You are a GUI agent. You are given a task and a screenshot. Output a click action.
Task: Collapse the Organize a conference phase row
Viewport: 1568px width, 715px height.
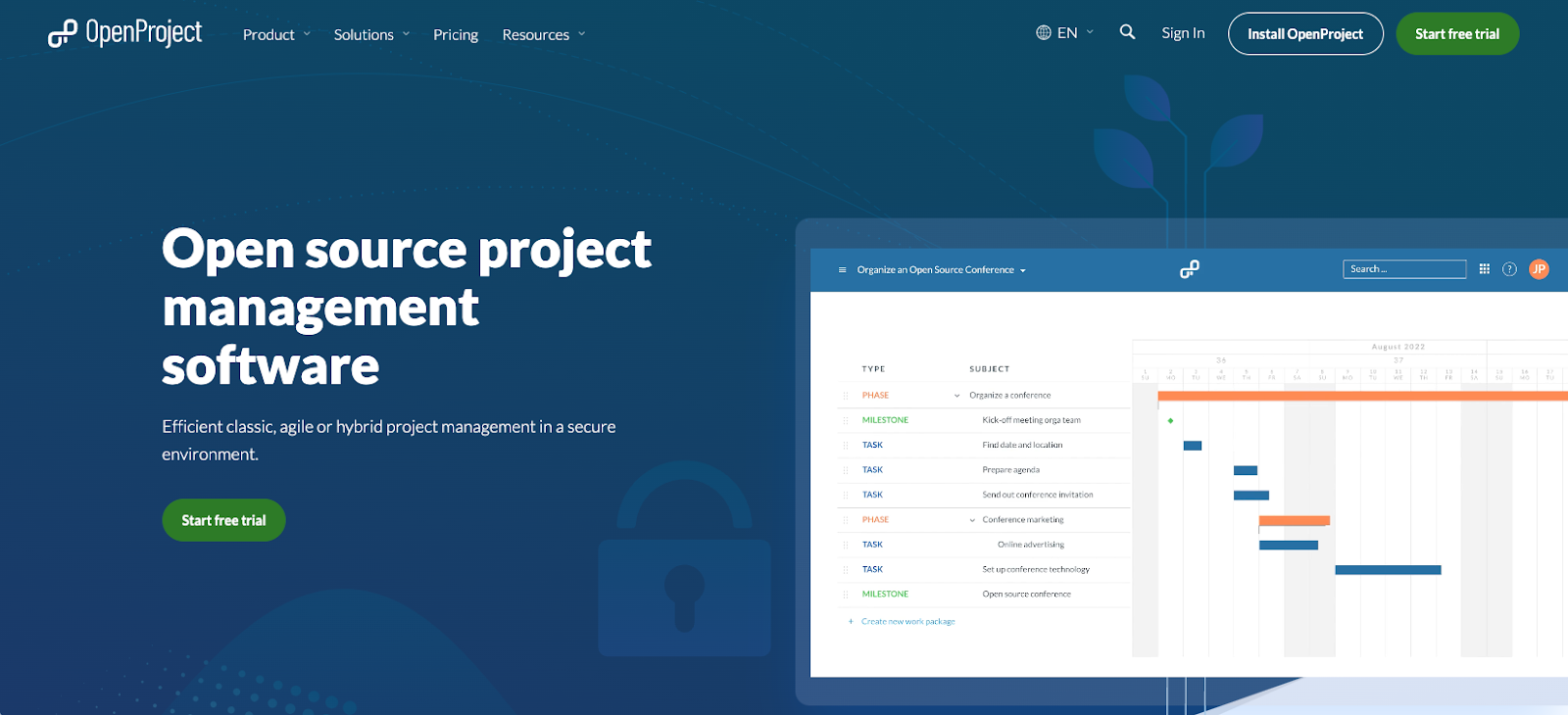957,396
